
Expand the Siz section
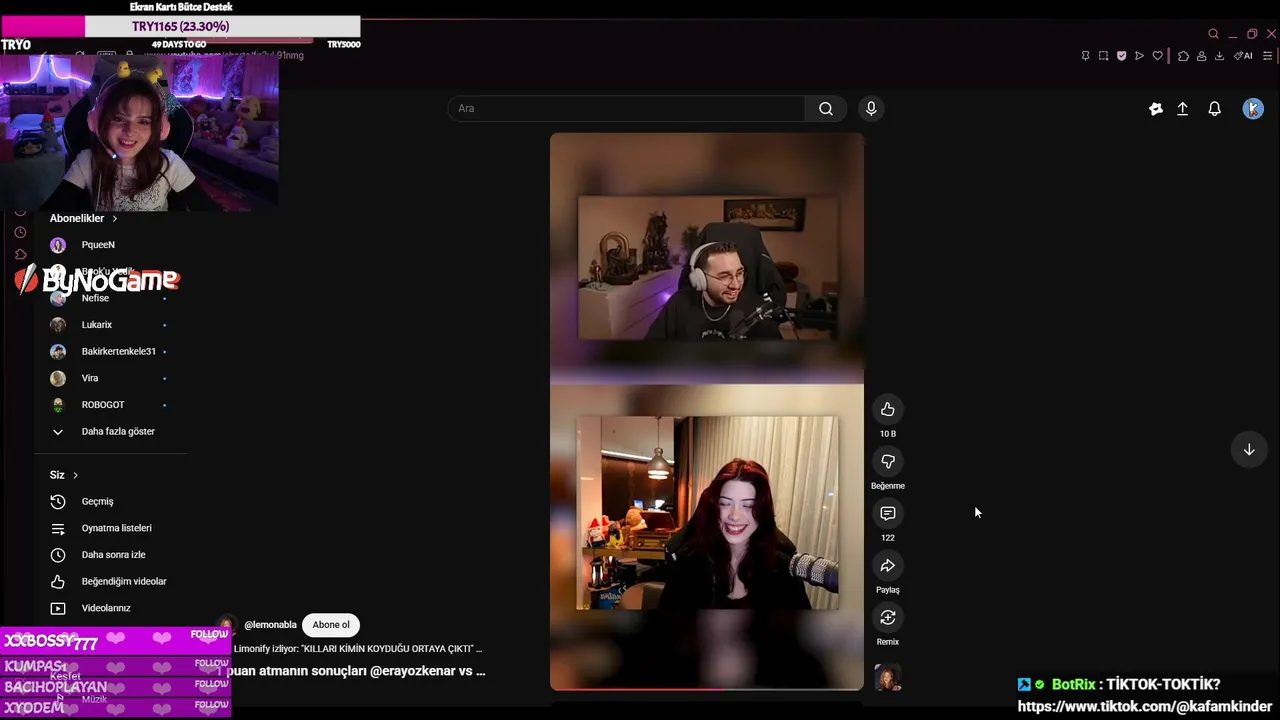coord(64,475)
